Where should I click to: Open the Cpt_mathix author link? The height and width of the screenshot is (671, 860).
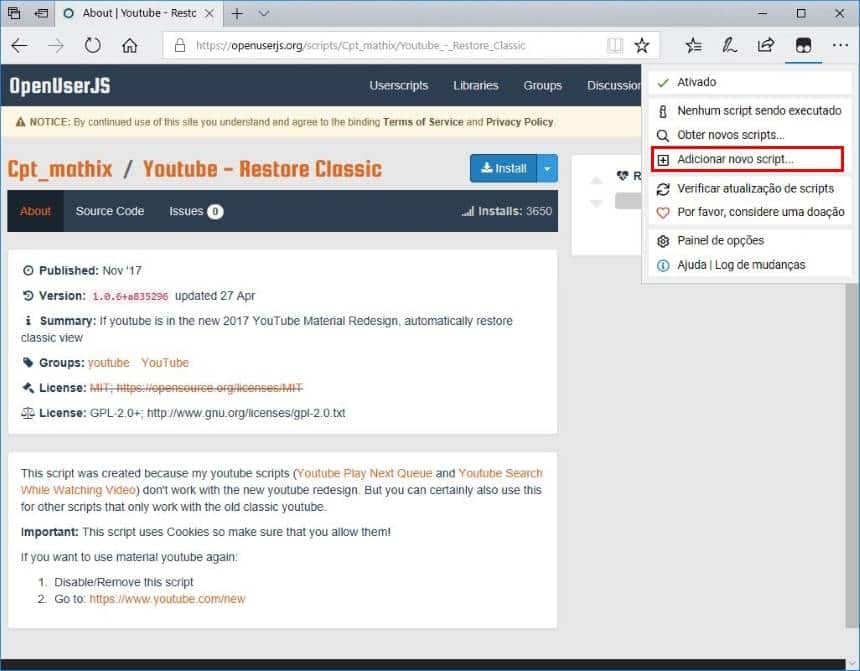click(60, 169)
